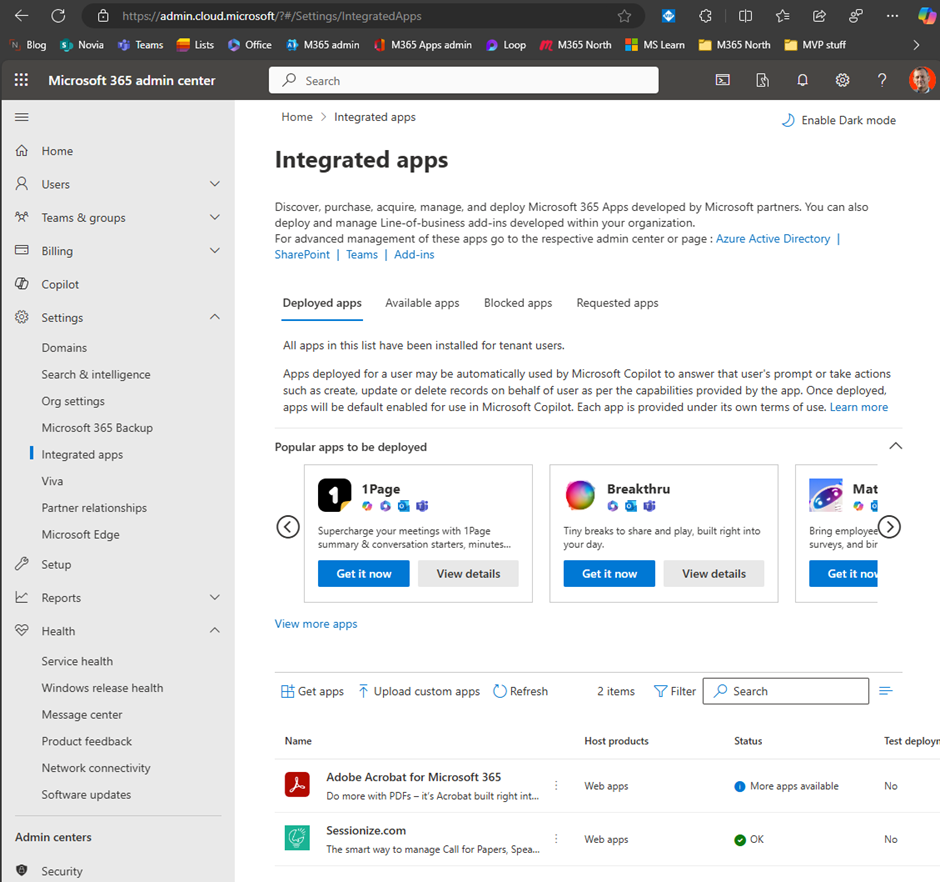Open the Filter options for apps

tap(674, 691)
